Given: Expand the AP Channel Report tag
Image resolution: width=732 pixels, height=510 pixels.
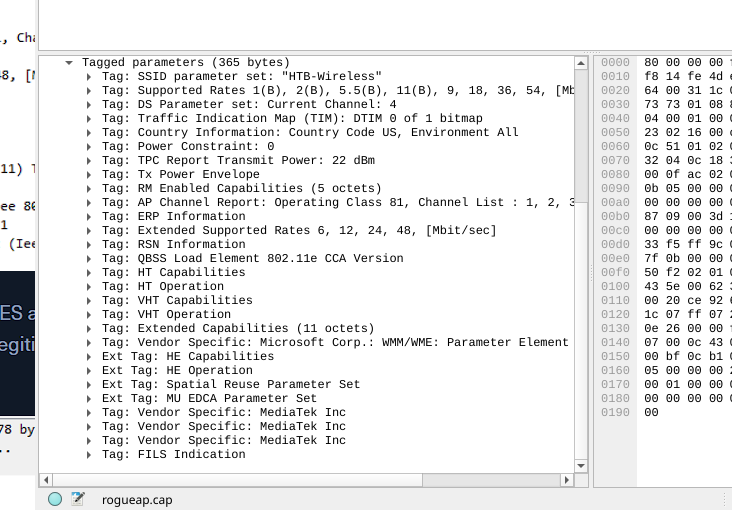Looking at the screenshot, I should [89, 203].
